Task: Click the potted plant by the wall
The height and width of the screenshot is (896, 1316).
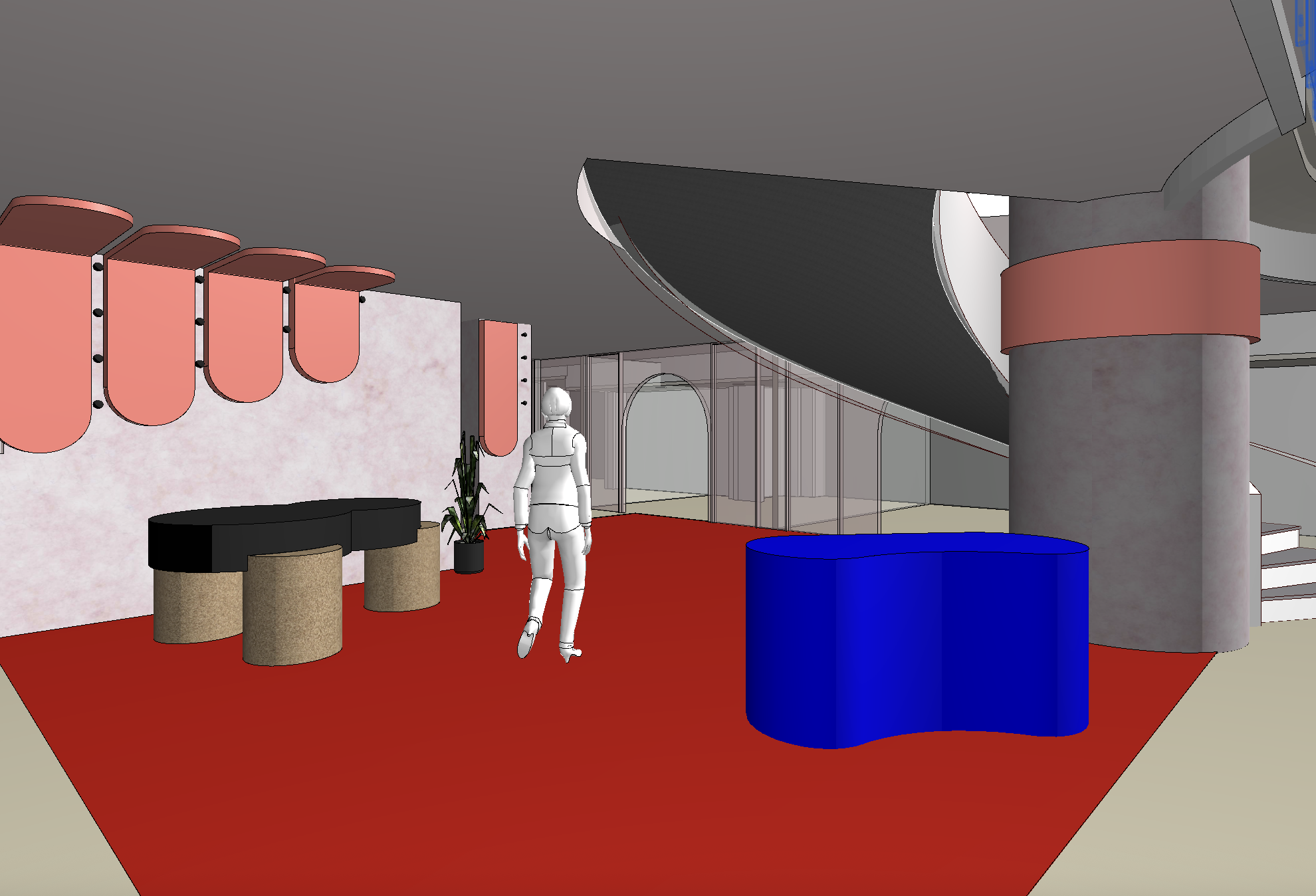Action: 469,512
